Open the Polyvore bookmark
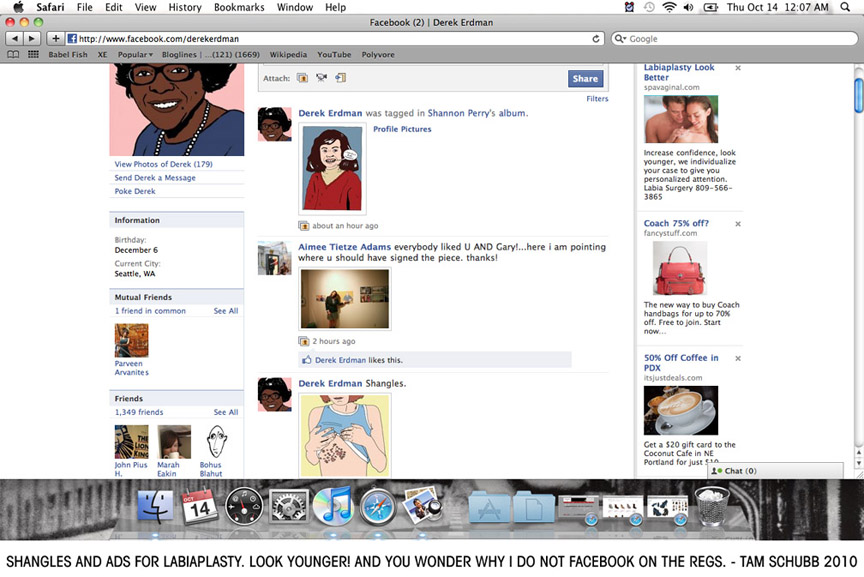Screen dimensions: 864x577 [x=378, y=55]
